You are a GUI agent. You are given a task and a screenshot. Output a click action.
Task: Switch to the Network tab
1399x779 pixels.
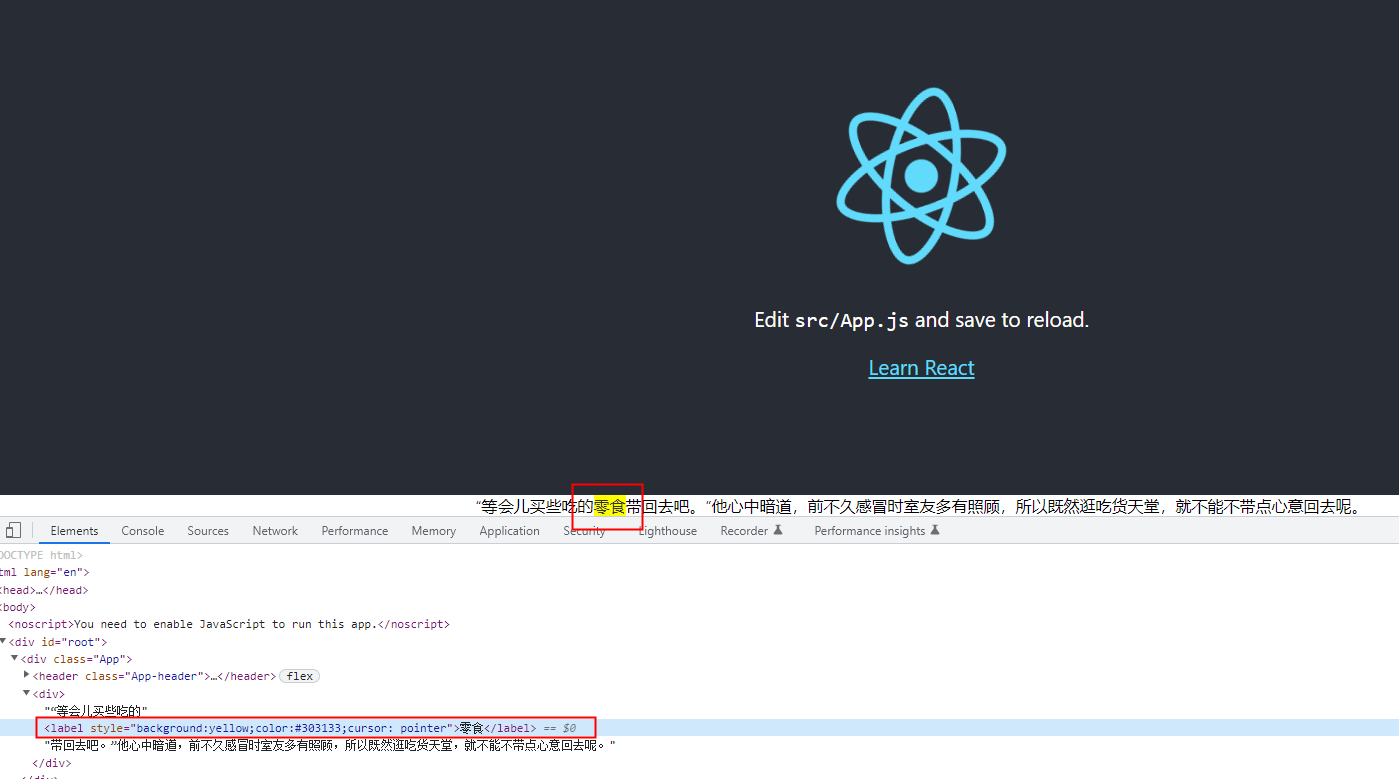pyautogui.click(x=275, y=531)
